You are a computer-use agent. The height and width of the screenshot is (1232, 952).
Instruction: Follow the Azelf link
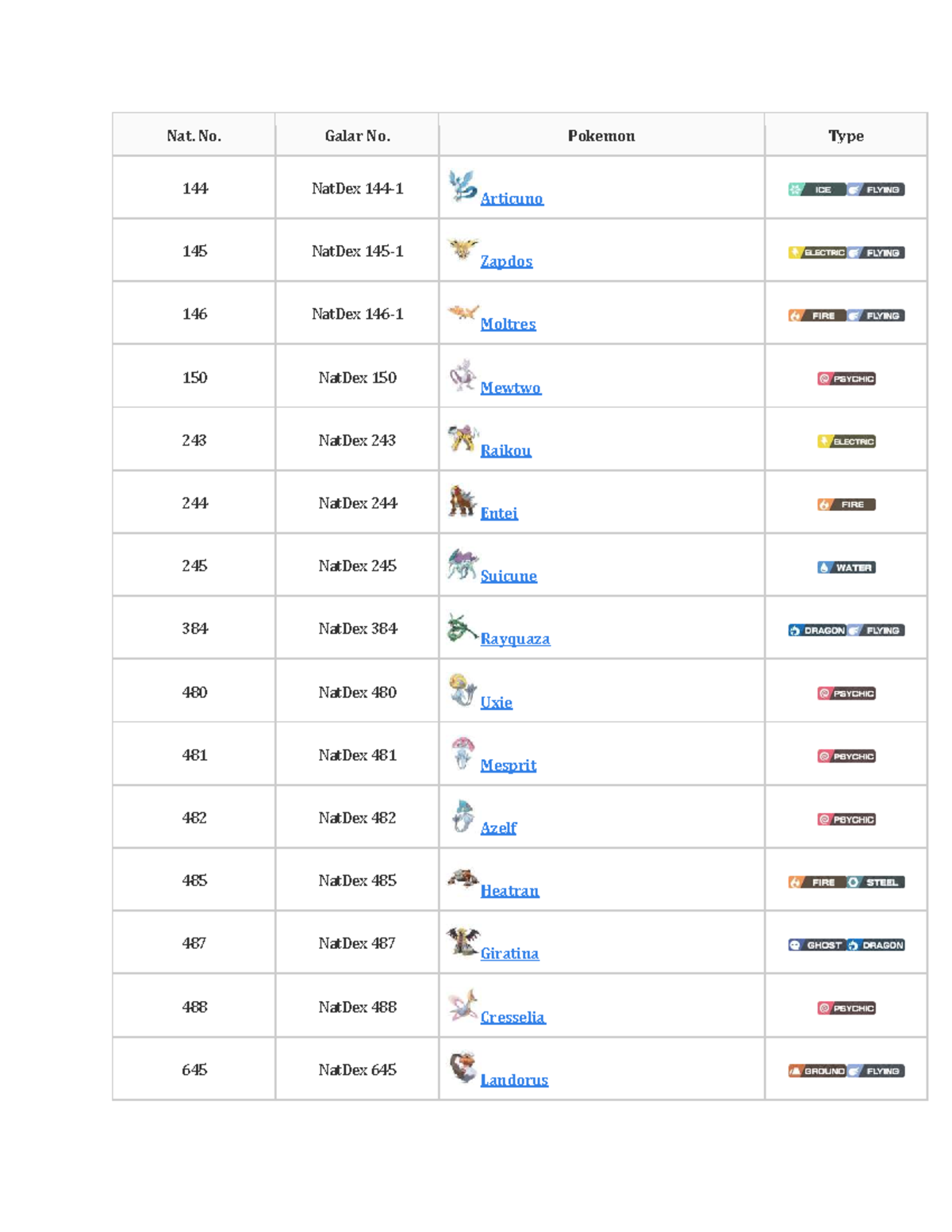pyautogui.click(x=498, y=827)
